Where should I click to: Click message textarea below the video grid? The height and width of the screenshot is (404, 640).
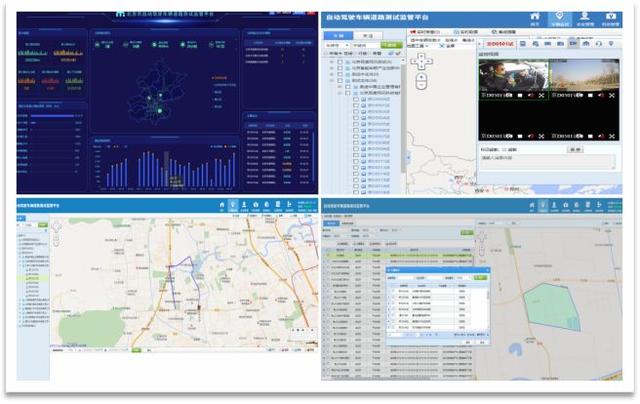[548, 162]
